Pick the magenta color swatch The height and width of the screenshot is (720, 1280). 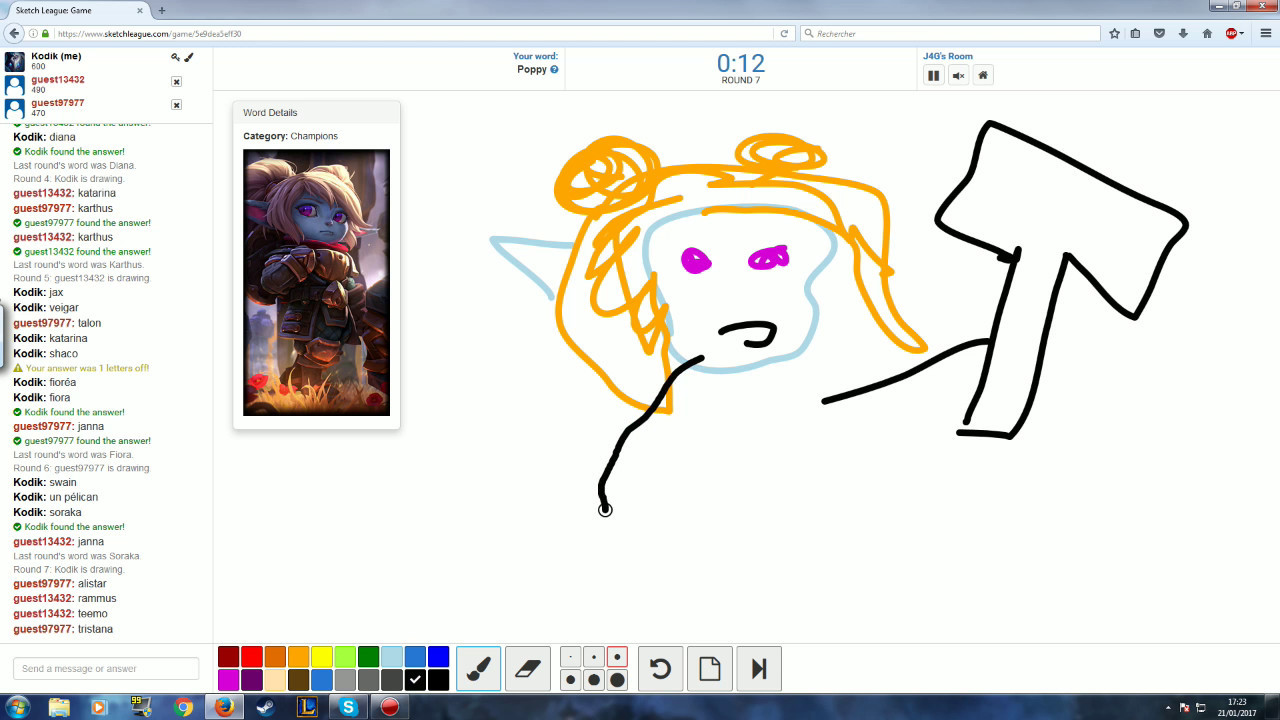pyautogui.click(x=228, y=680)
